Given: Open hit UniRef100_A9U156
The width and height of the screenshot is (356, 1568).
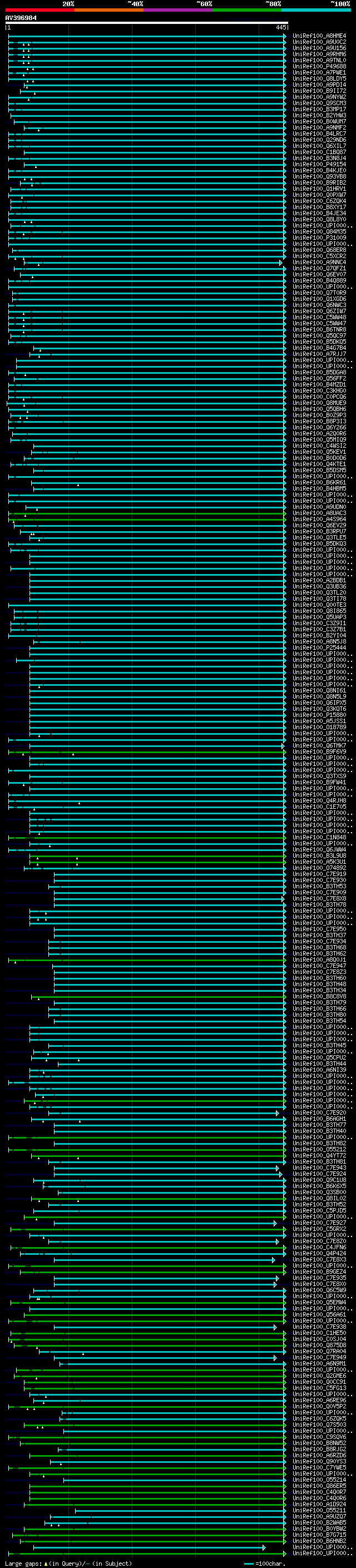Looking at the screenshot, I should click(319, 48).
